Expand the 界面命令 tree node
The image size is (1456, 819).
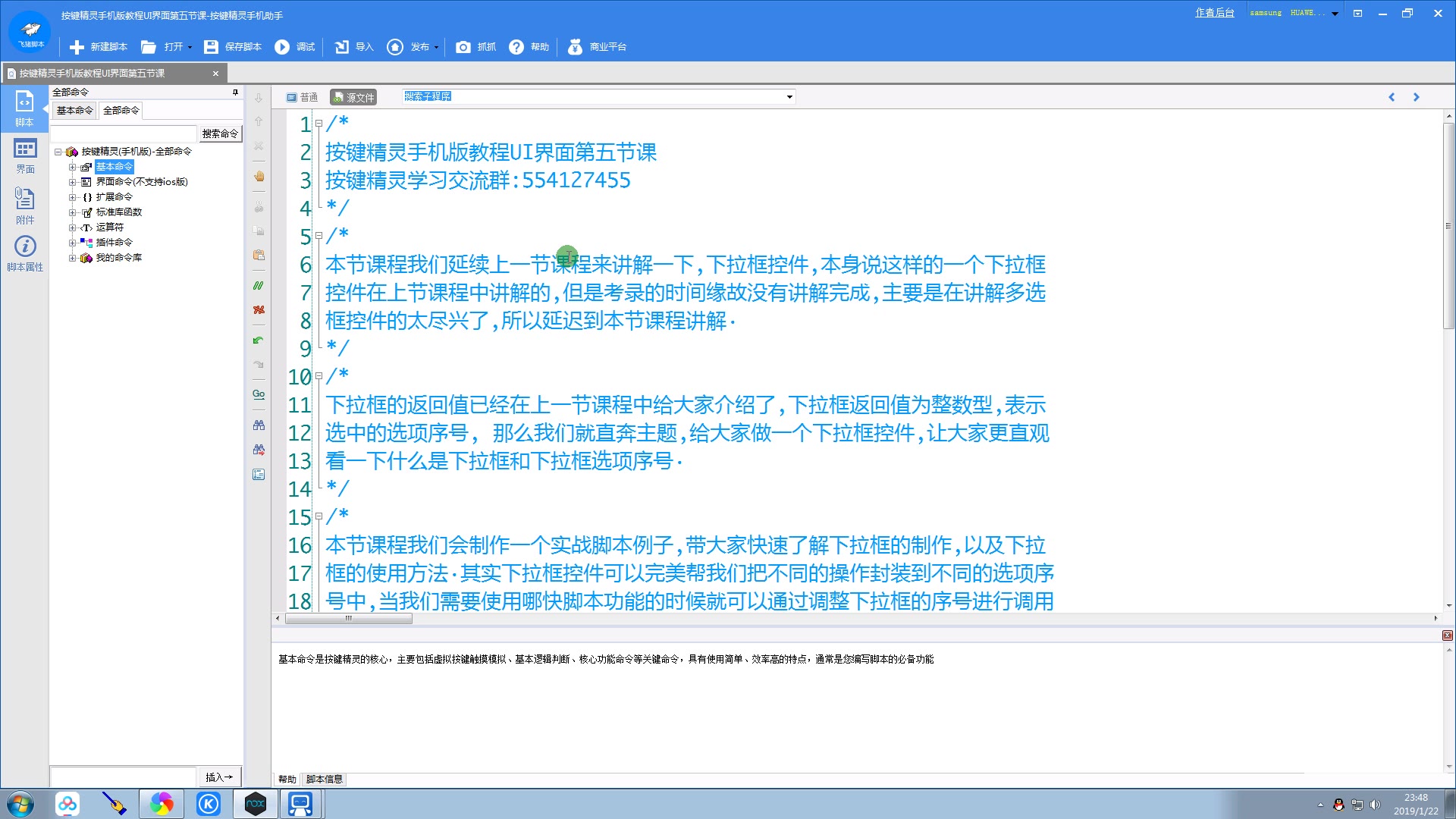tap(72, 182)
